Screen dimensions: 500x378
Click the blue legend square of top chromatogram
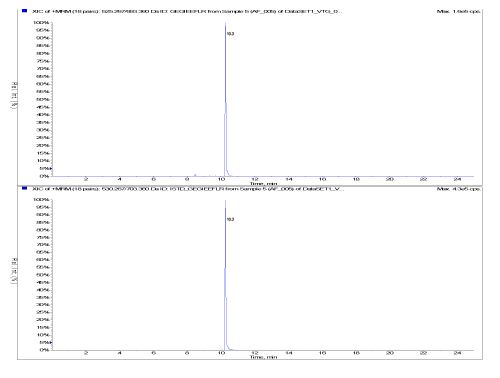24,11
